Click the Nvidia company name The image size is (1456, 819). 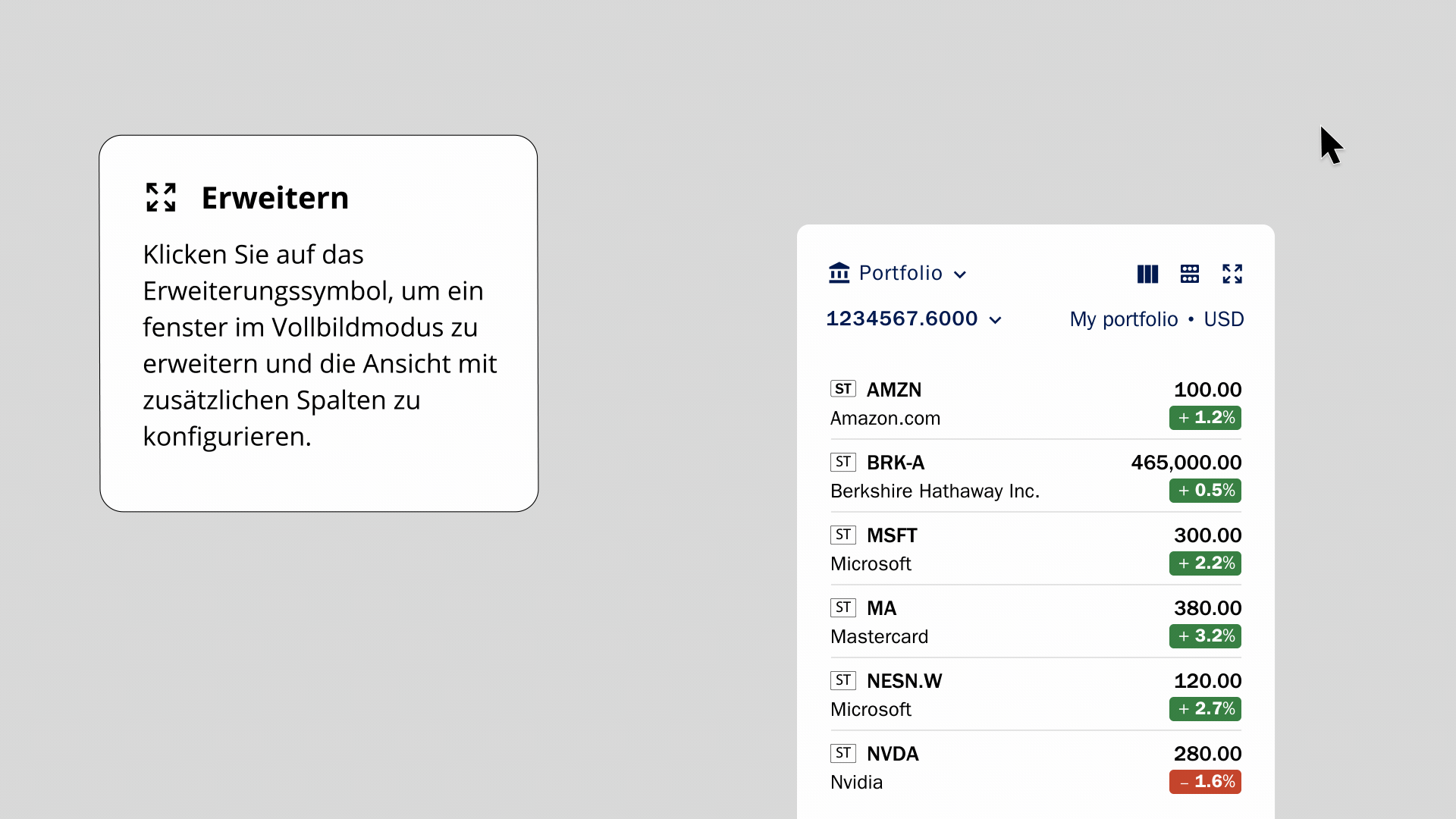pos(856,783)
